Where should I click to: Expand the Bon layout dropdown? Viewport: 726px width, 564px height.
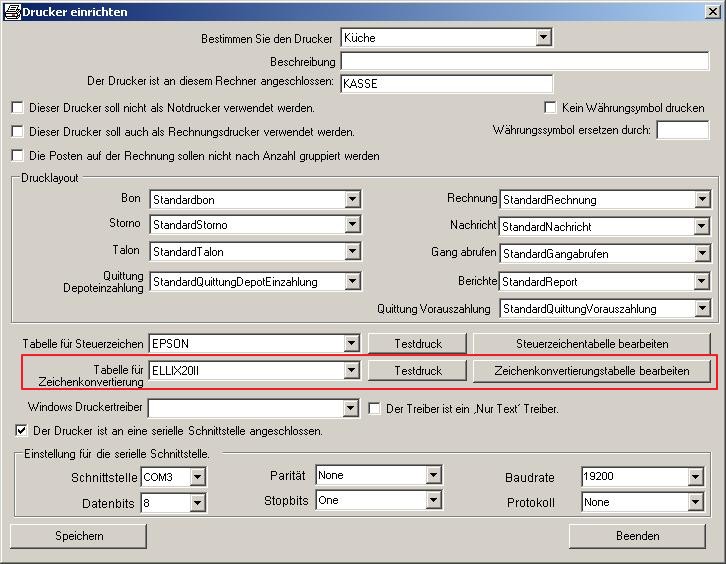tap(352, 200)
